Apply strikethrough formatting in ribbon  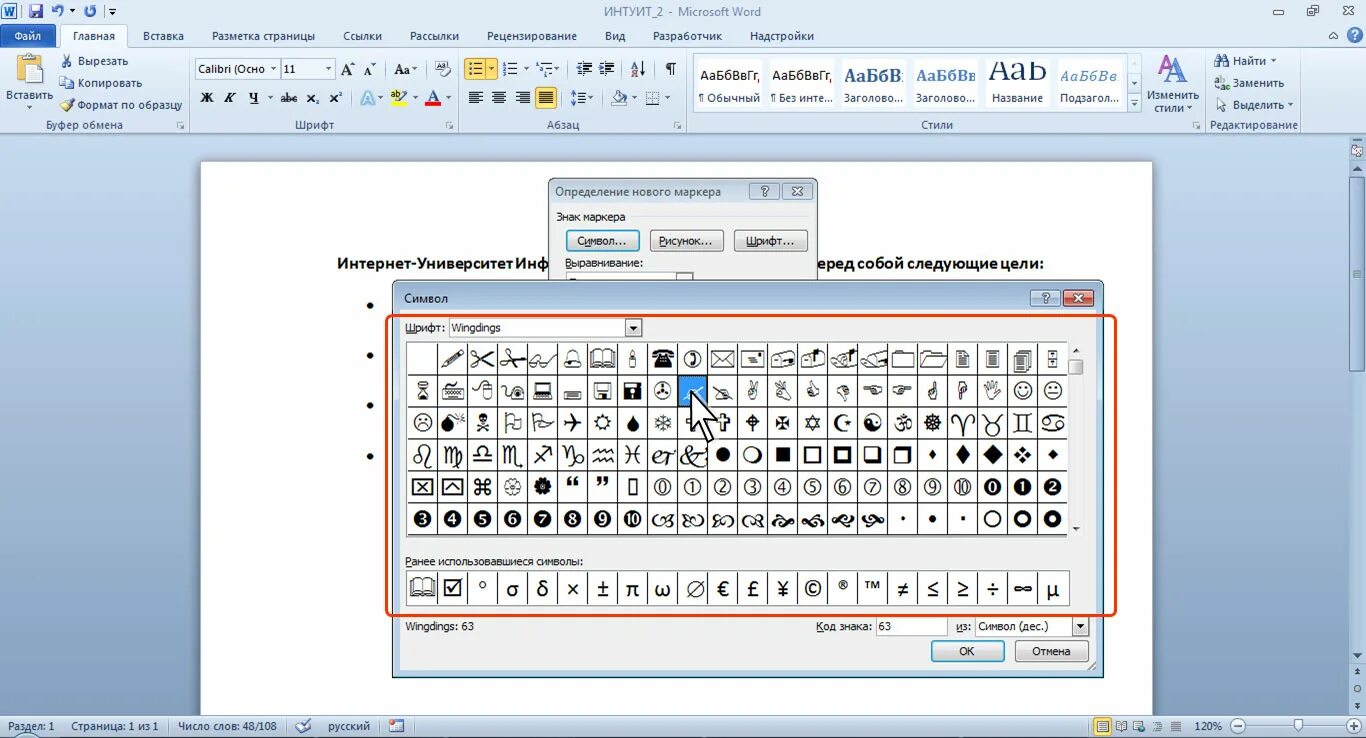tap(289, 98)
